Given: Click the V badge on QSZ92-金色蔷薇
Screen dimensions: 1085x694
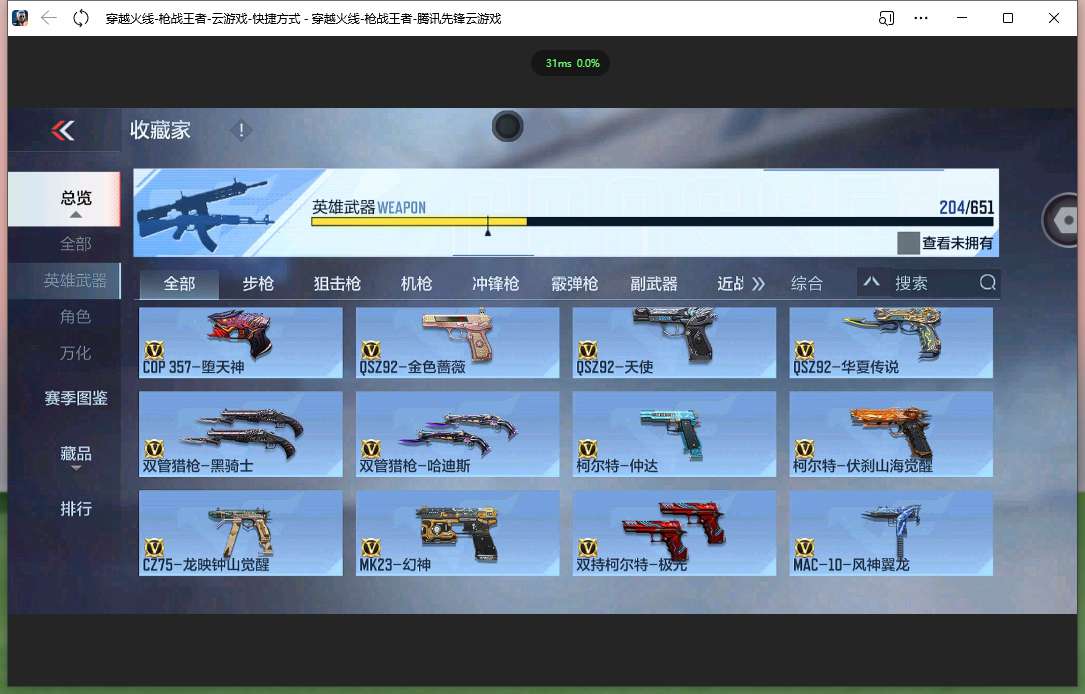Looking at the screenshot, I should [x=371, y=349].
